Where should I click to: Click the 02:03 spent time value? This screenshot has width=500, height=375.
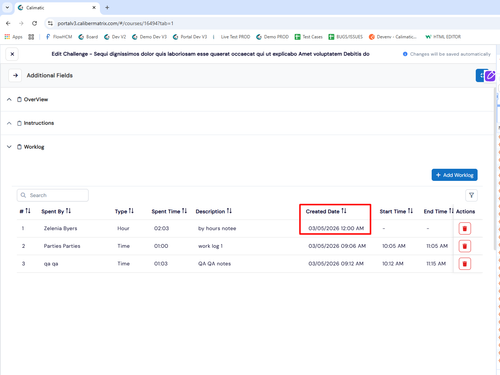[161, 228]
